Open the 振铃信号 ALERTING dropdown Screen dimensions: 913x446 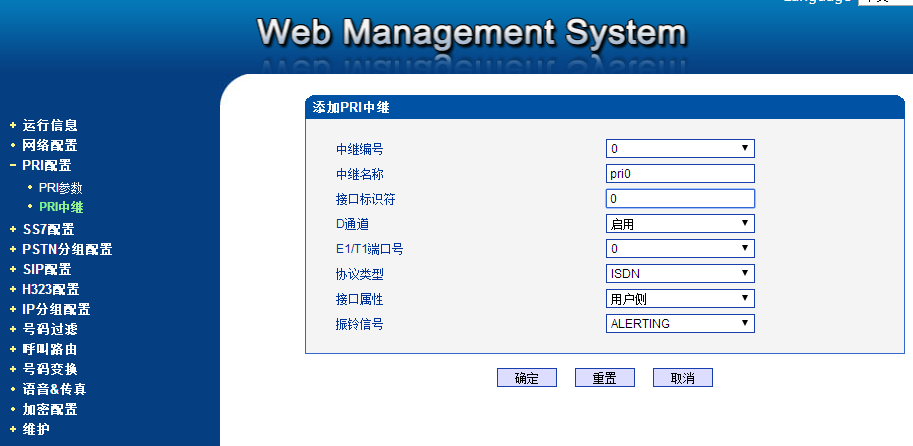point(680,323)
